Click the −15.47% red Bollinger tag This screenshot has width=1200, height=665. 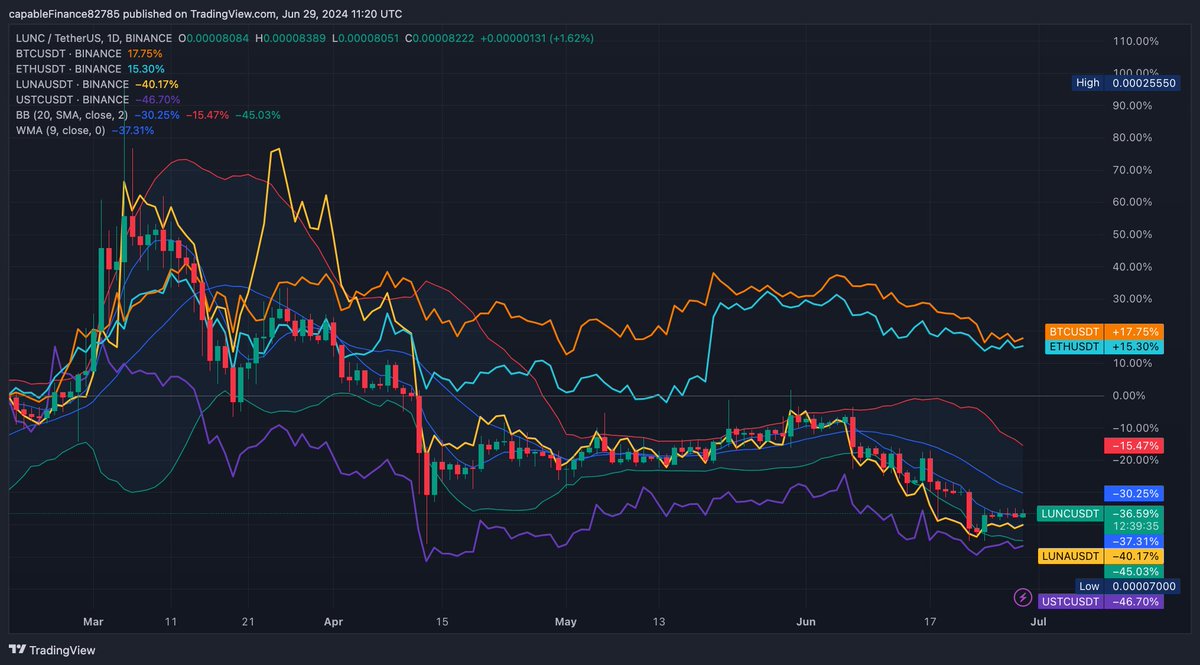[1133, 445]
